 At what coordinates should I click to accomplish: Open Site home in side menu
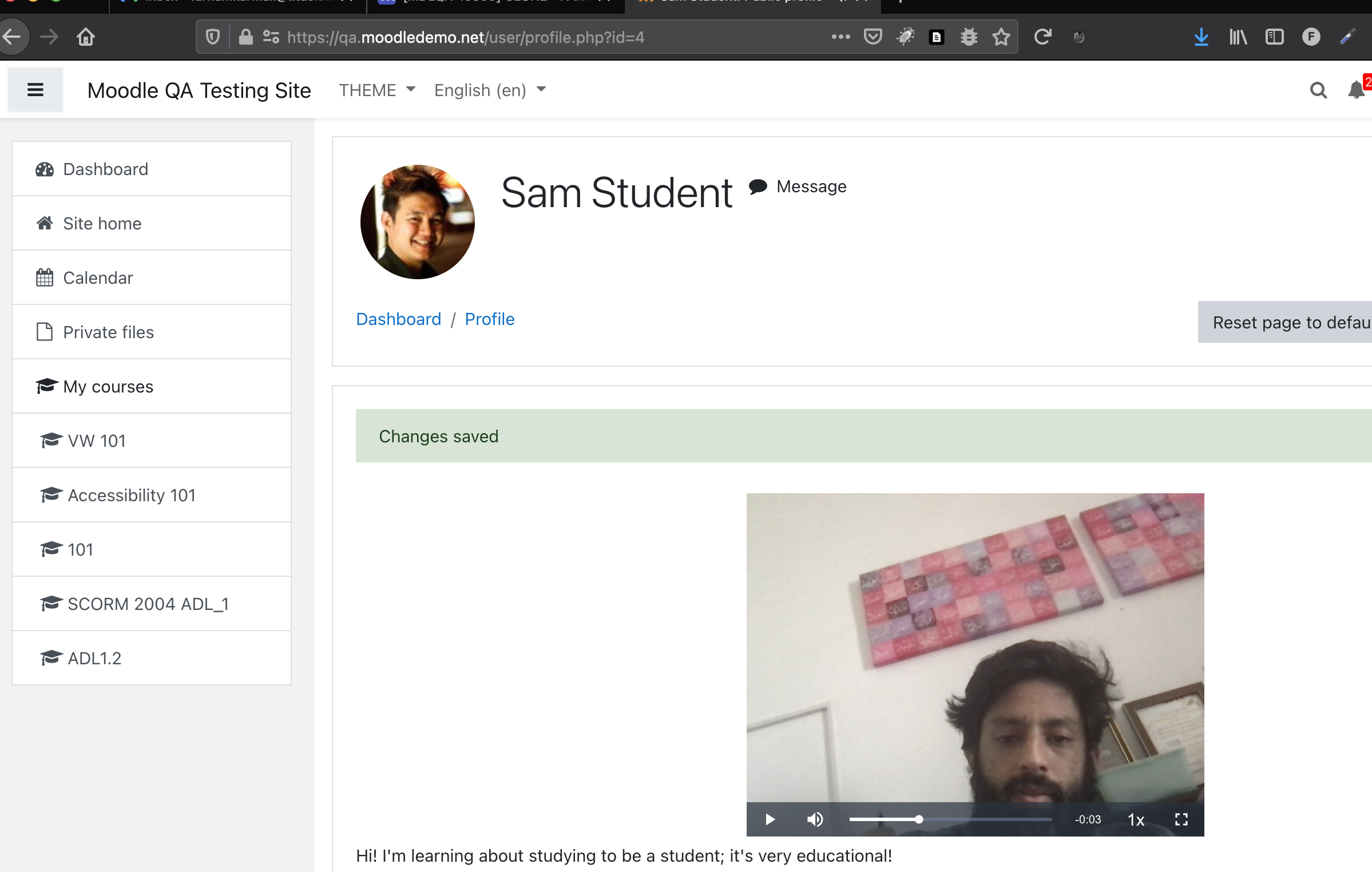[152, 223]
